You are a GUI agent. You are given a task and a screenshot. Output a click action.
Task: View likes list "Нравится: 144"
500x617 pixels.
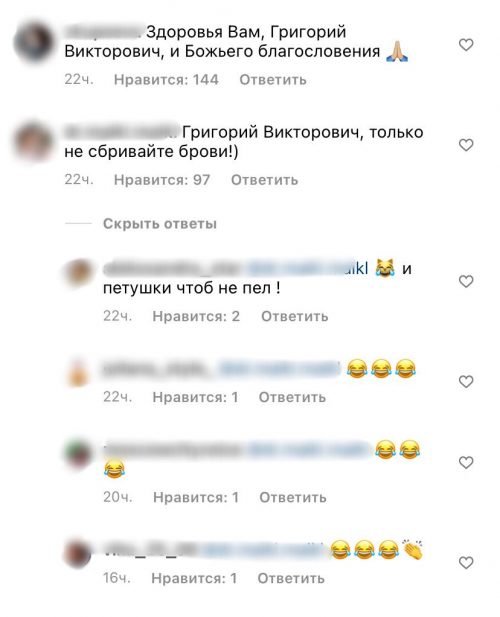166,80
